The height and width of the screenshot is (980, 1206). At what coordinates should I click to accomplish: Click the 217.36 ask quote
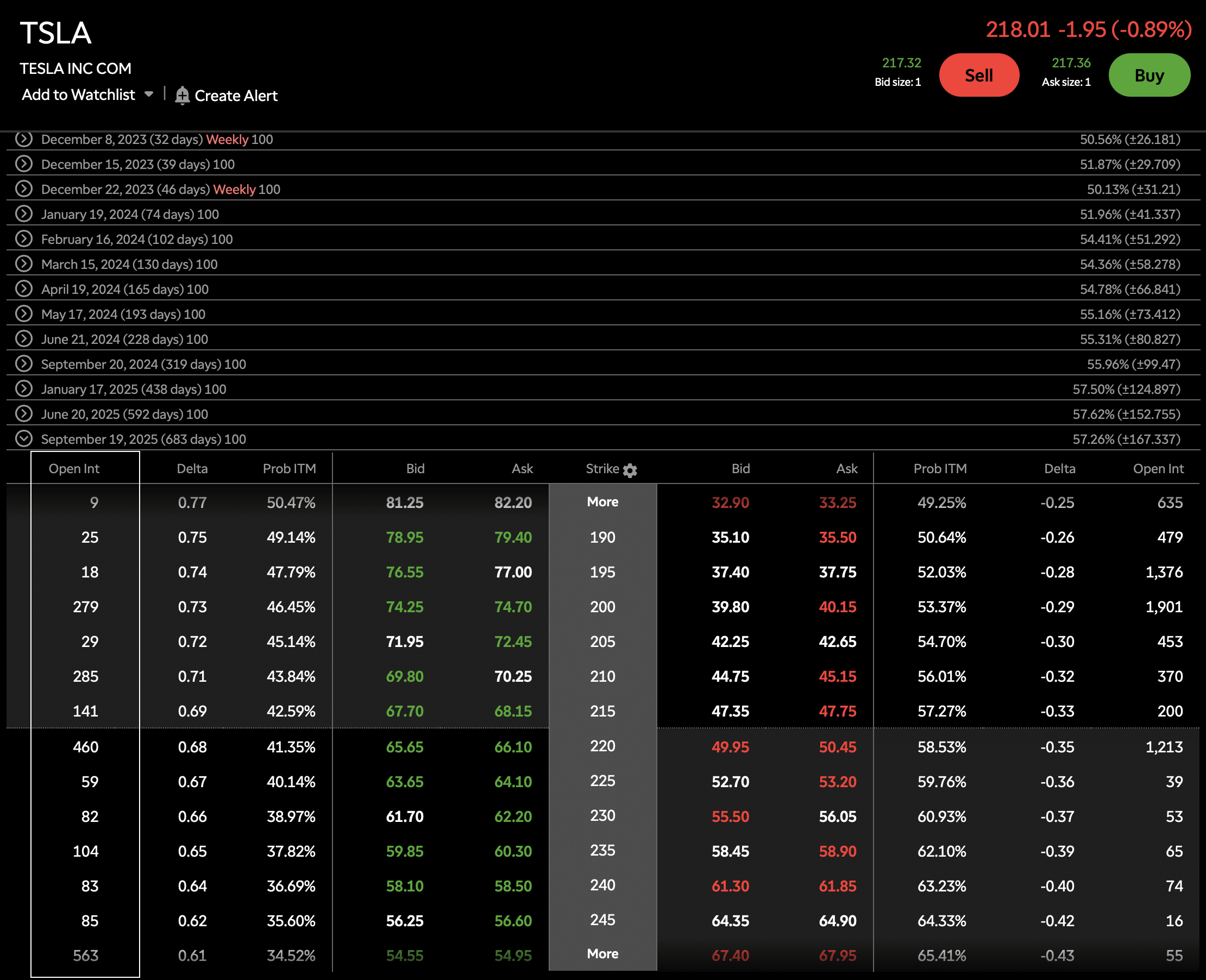[x=1071, y=62]
